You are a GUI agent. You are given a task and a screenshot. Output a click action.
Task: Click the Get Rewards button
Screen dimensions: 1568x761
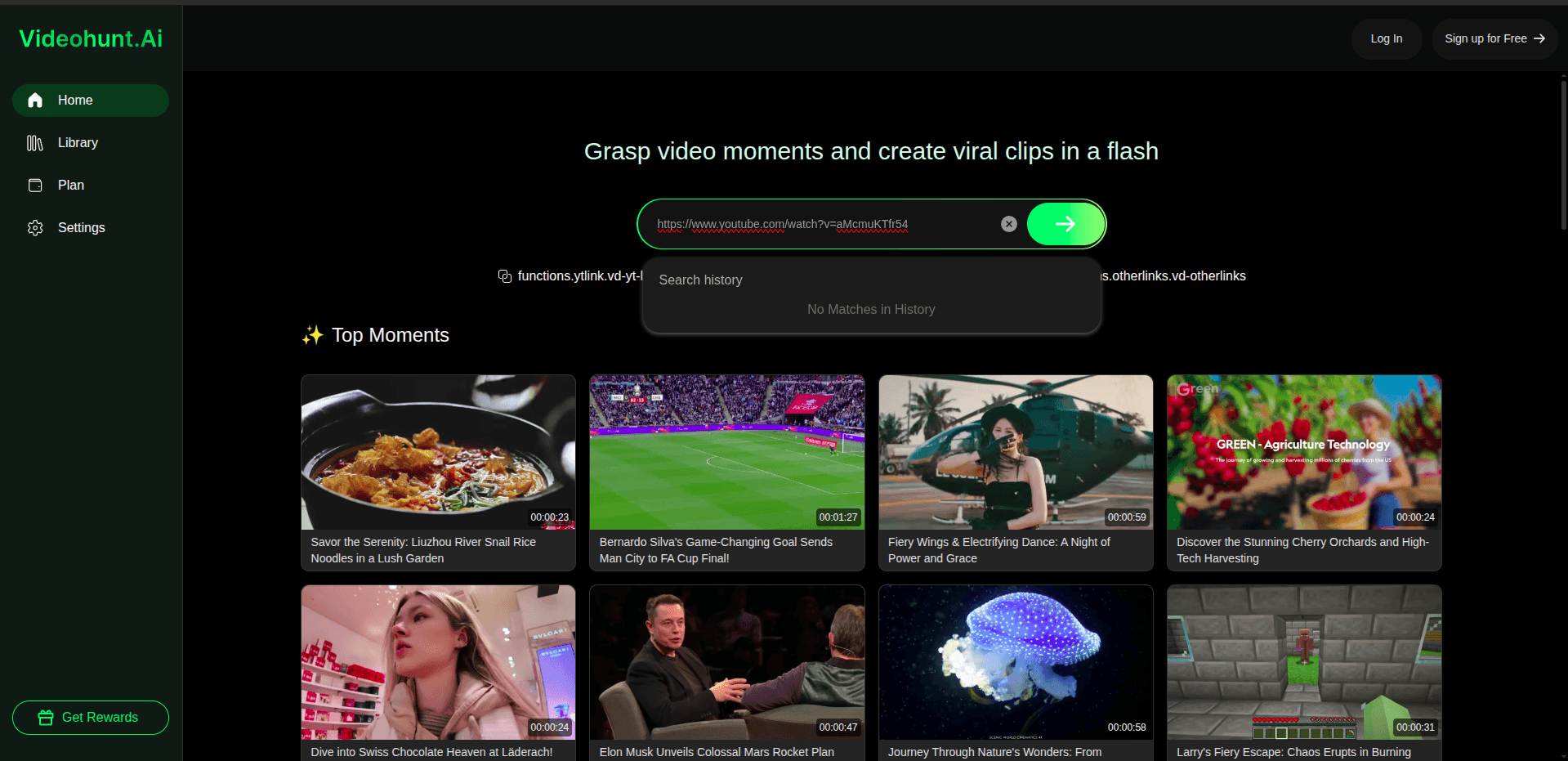(91, 718)
